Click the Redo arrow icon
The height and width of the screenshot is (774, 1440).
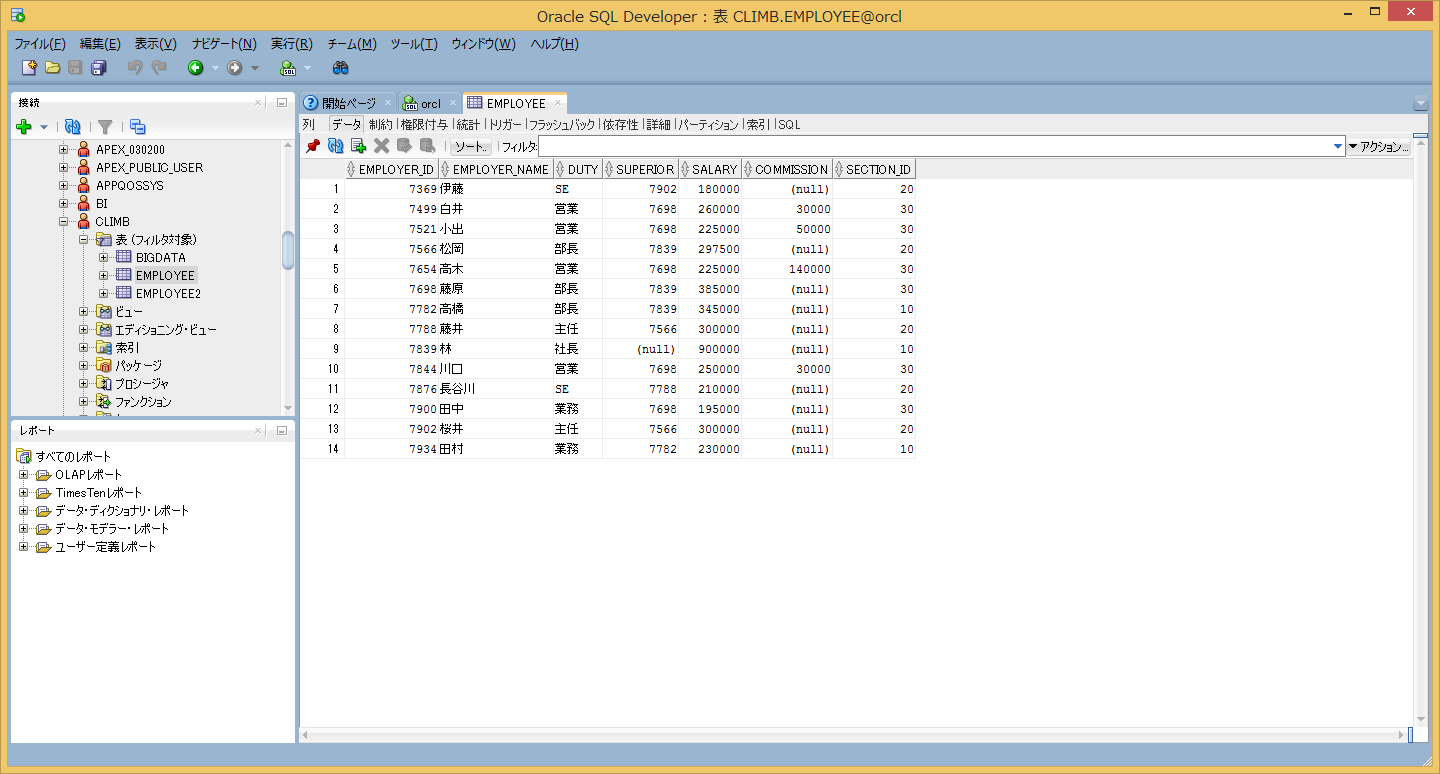(159, 68)
